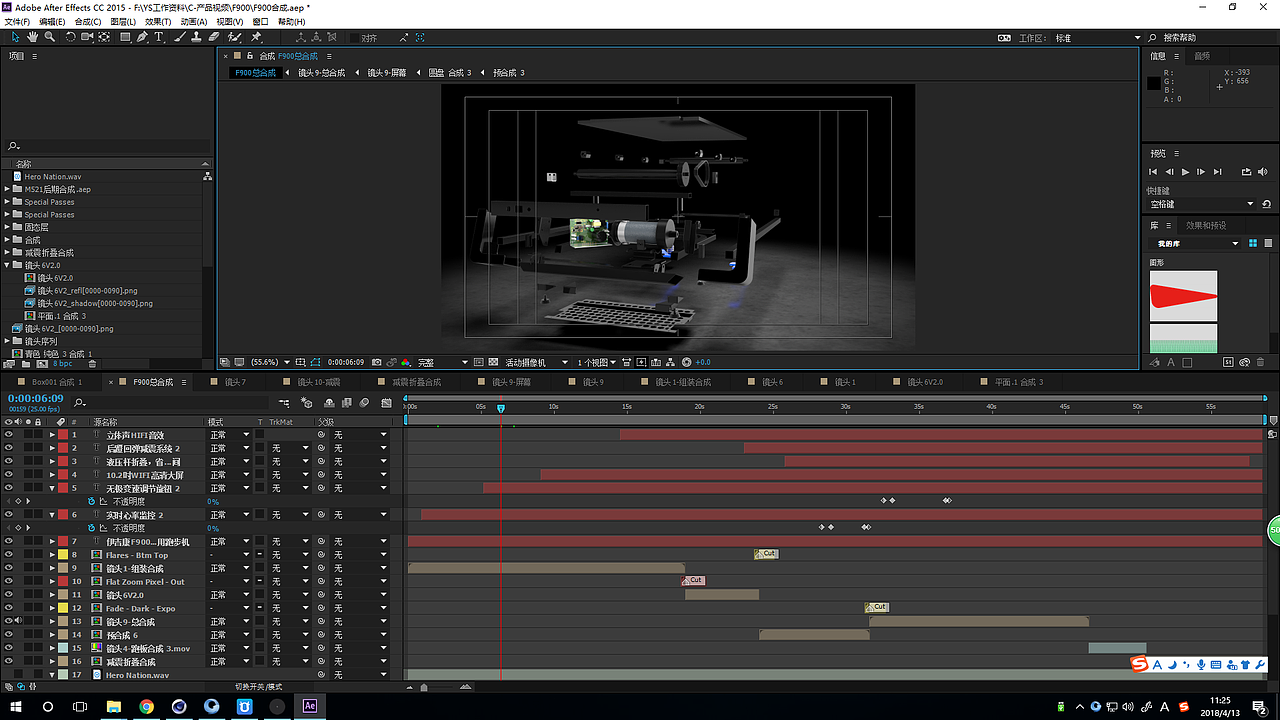Viewport: 1280px width, 720px height.
Task: Select the Rectangle shape tool
Action: click(125, 37)
